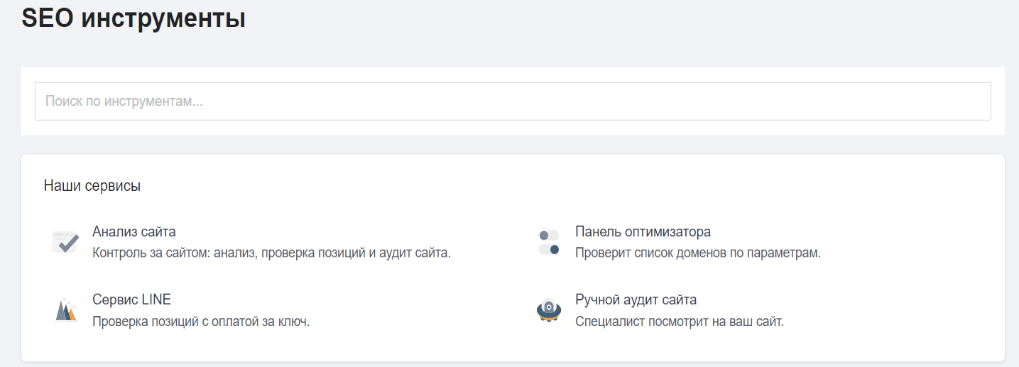Click the Панель оптимизатора toggles icon

click(x=549, y=242)
